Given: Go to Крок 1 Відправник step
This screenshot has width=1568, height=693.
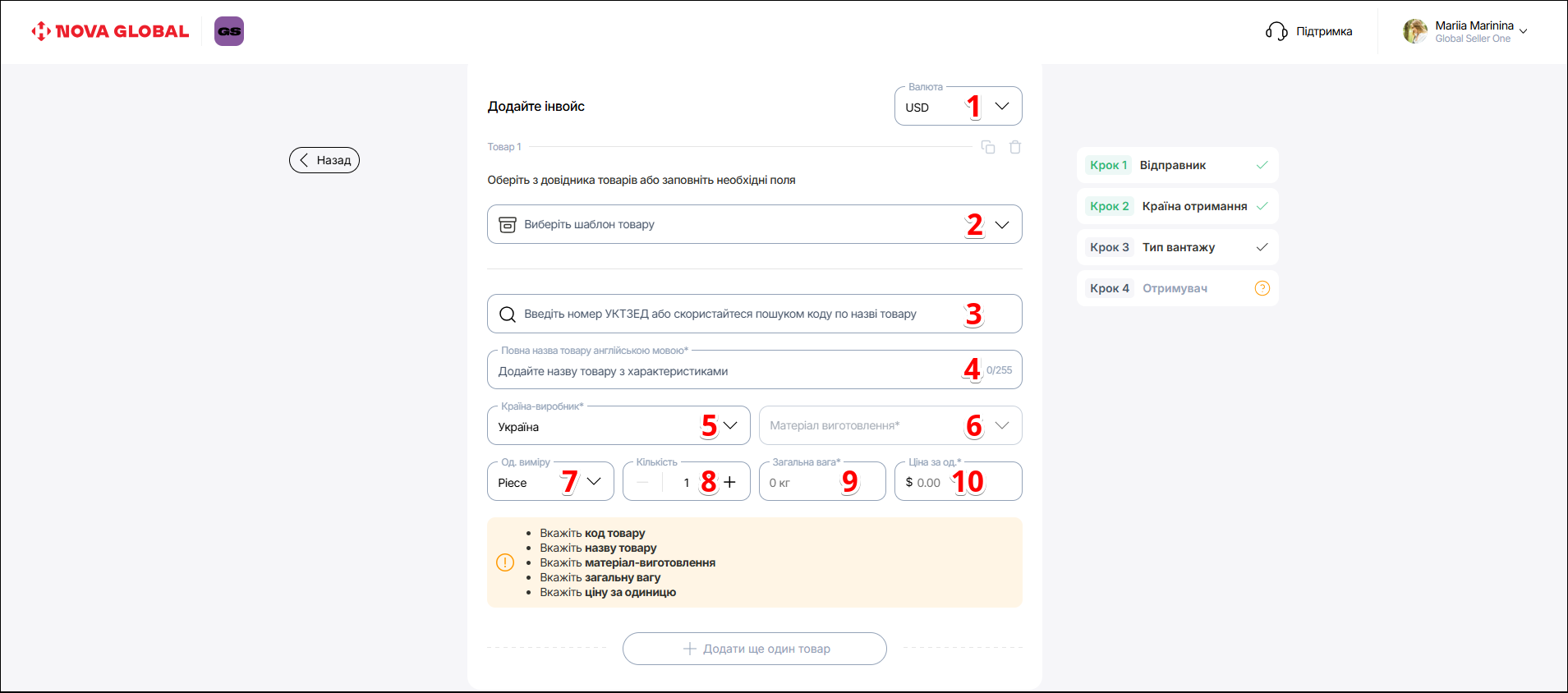Looking at the screenshot, I should click(1176, 165).
